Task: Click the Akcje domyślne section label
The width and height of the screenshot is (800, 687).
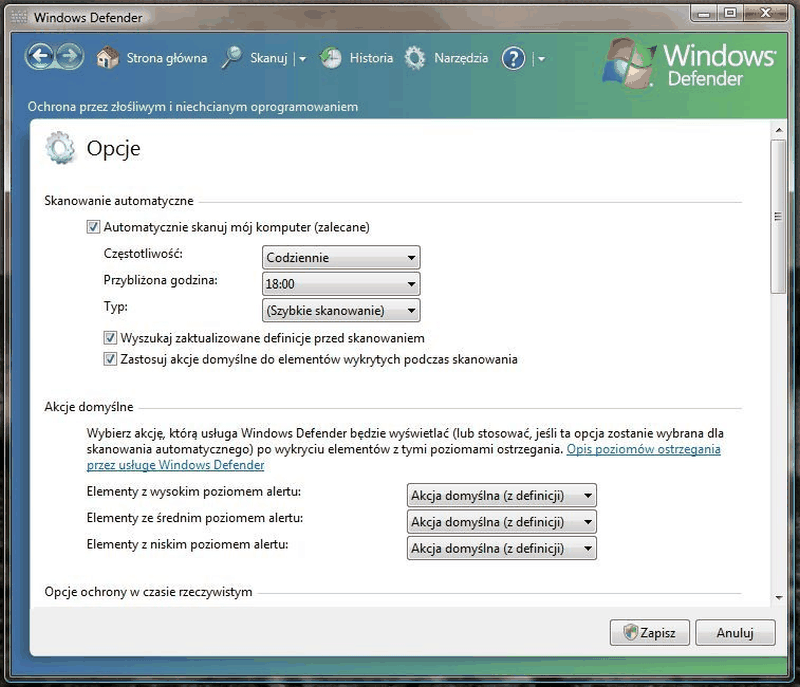Action: (89, 406)
